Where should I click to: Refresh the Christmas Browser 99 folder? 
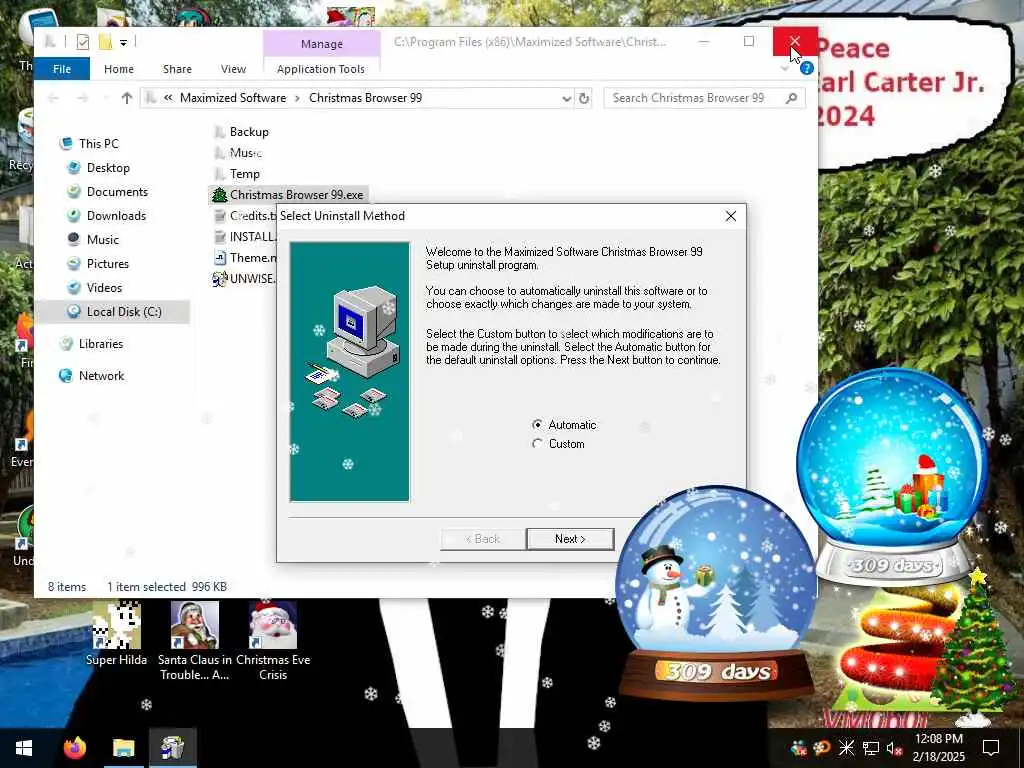(584, 98)
